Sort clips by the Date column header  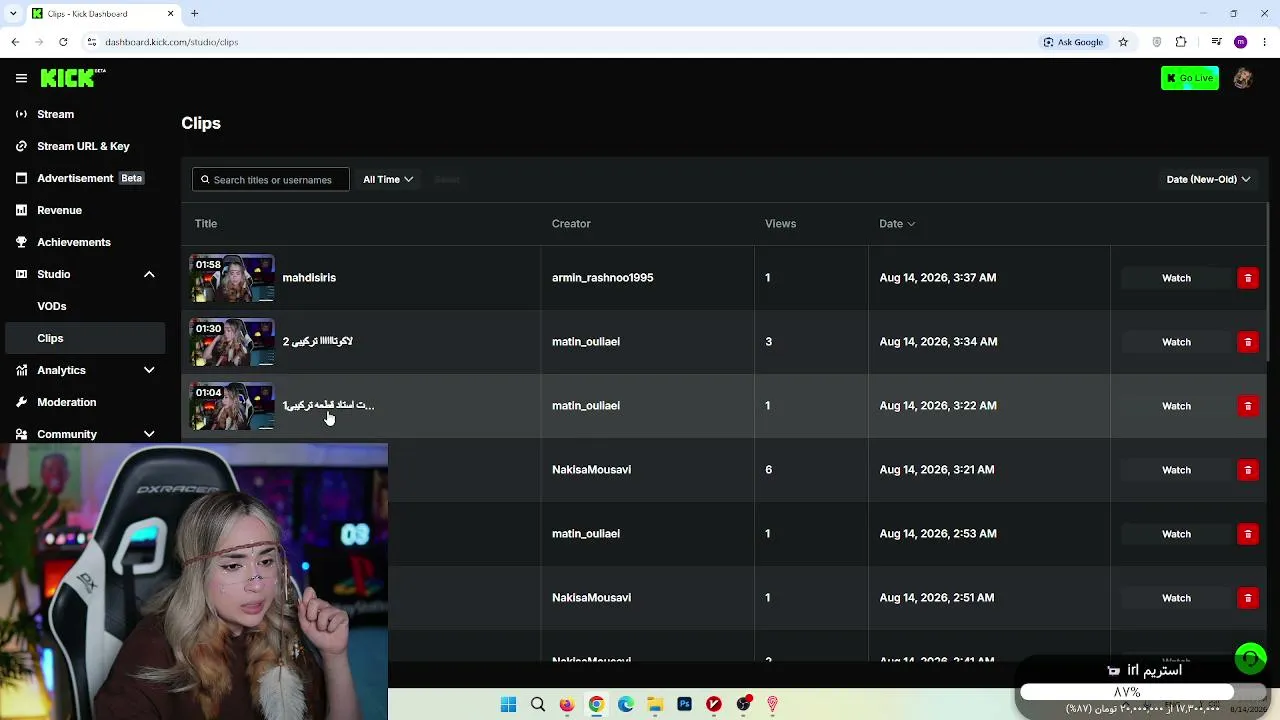pos(897,224)
